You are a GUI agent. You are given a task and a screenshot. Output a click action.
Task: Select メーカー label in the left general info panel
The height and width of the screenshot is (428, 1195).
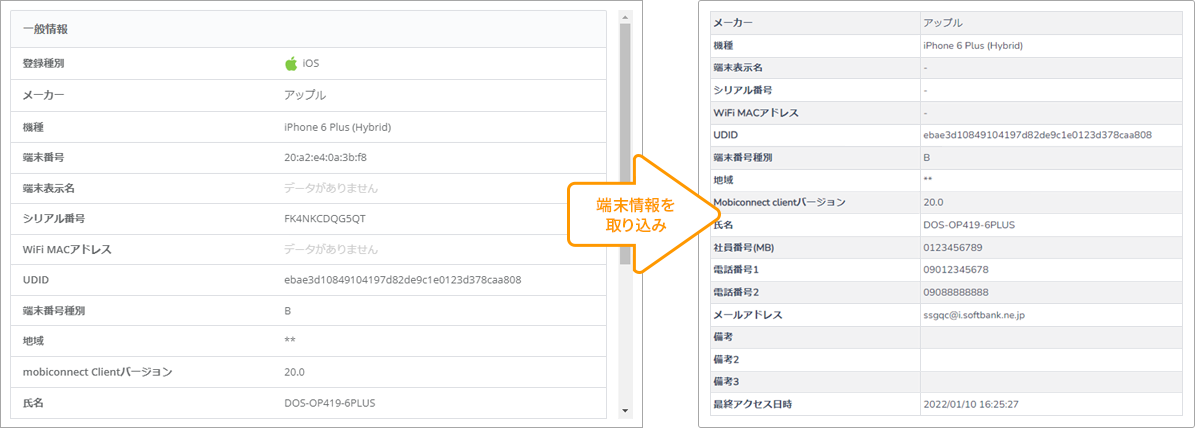pos(43,95)
